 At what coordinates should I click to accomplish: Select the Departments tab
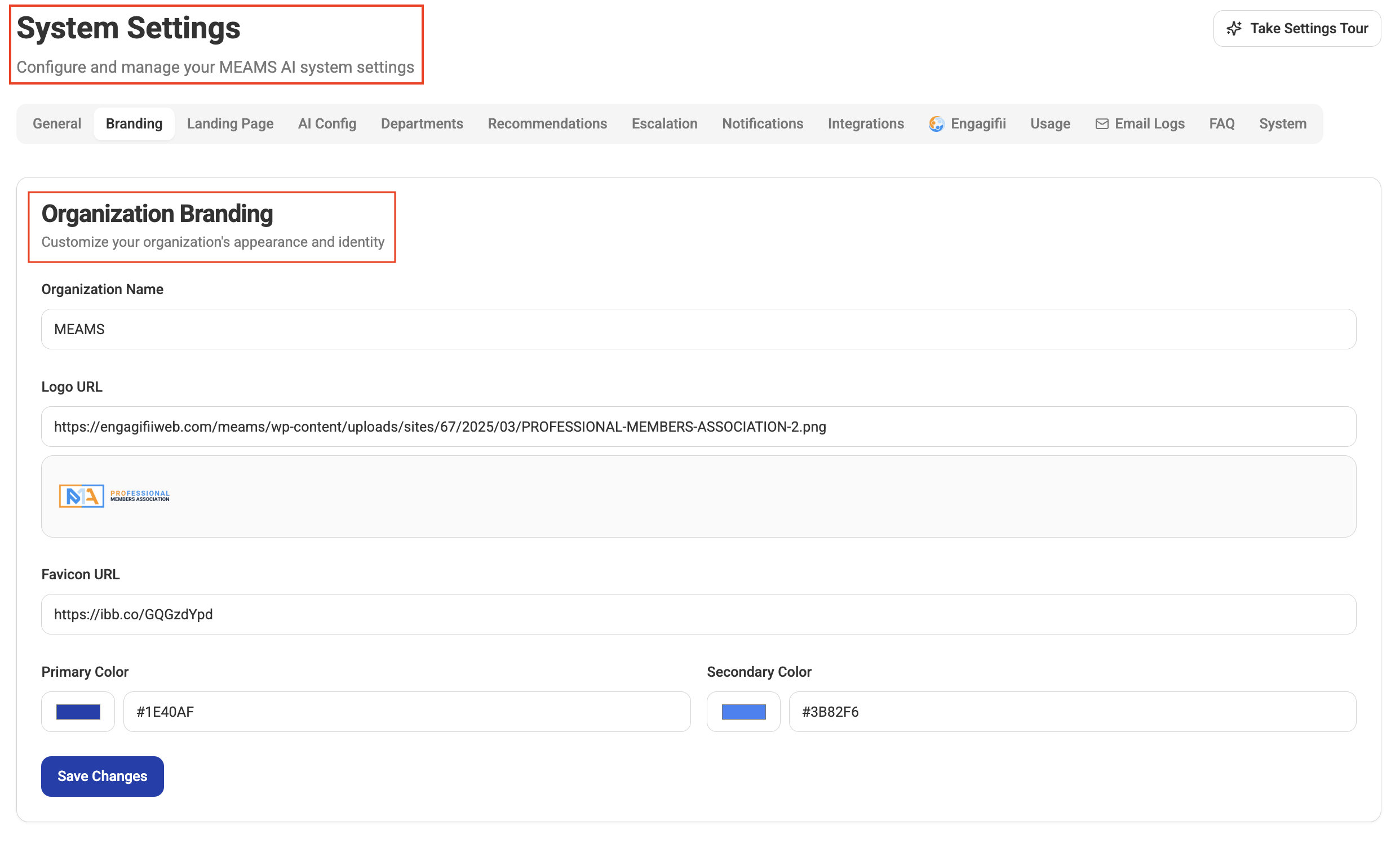[422, 124]
